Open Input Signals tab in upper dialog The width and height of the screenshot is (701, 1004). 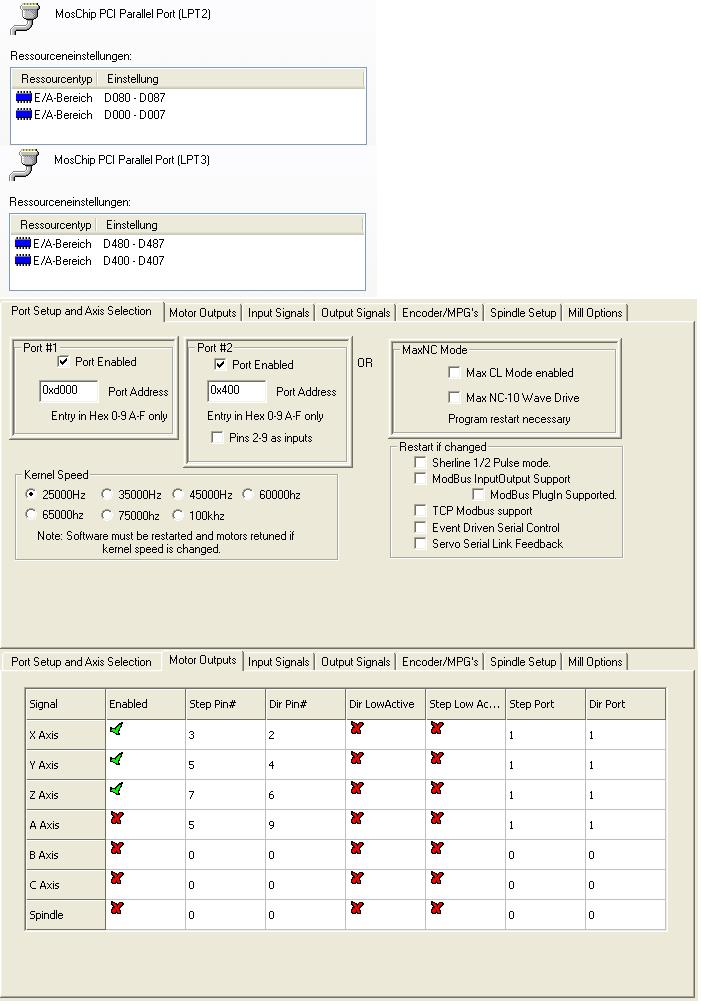click(278, 313)
